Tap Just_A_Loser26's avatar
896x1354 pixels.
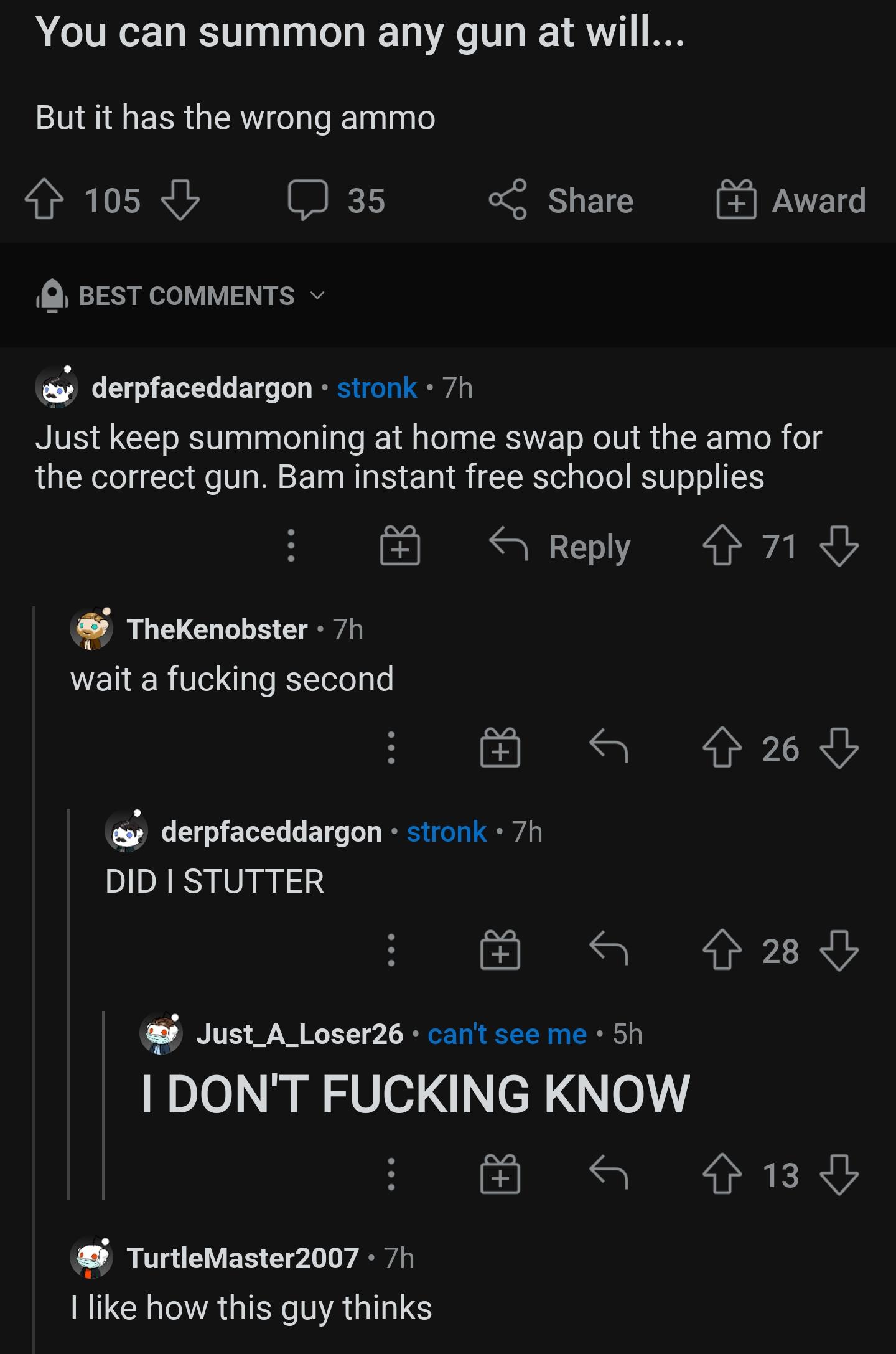coord(161,1034)
